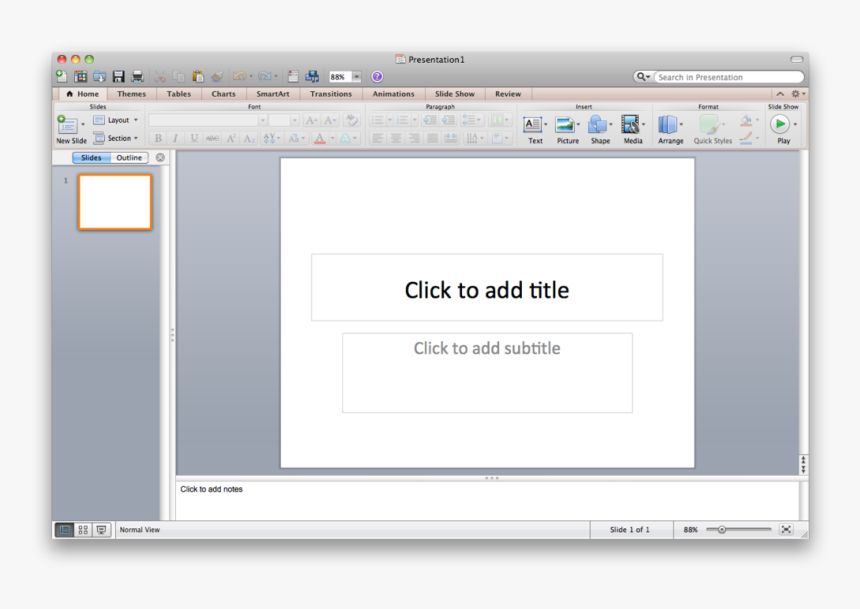This screenshot has width=860, height=609.
Task: Select Normal View button in status bar
Action: [65, 530]
